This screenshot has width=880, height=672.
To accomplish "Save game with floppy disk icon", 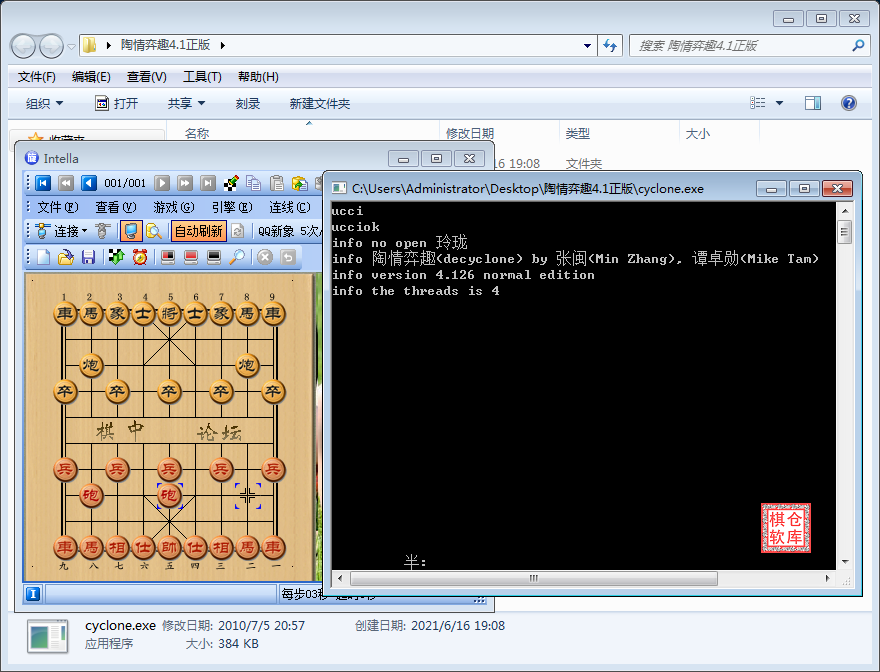I will tap(88, 257).
